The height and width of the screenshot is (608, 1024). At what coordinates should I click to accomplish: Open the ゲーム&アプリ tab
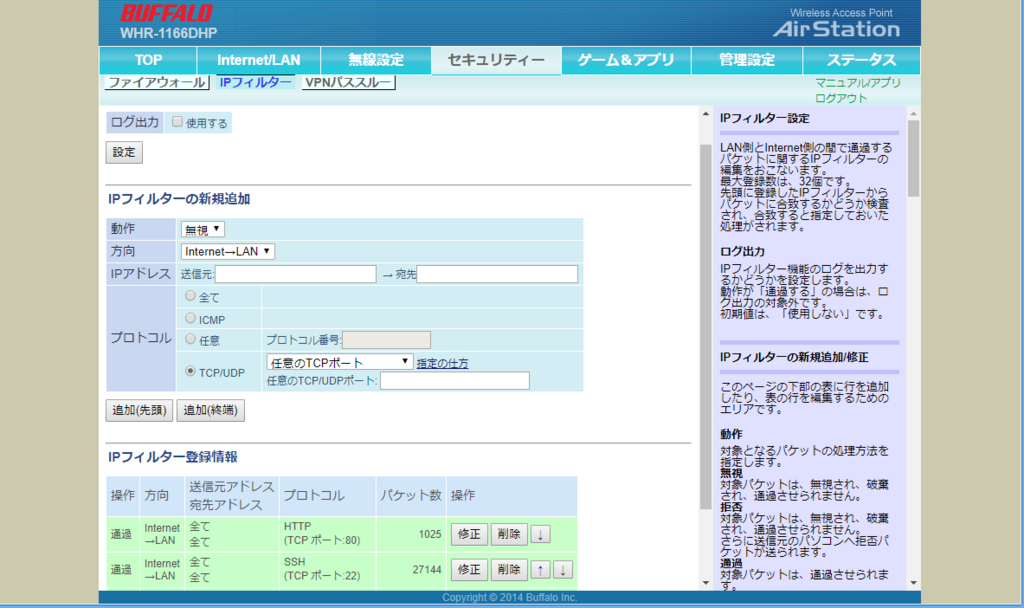[626, 60]
